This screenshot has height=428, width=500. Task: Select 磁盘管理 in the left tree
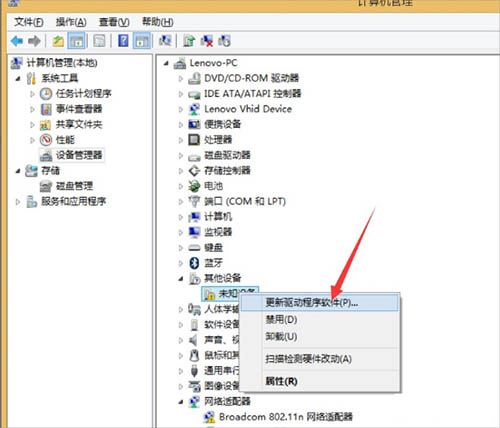point(74,186)
